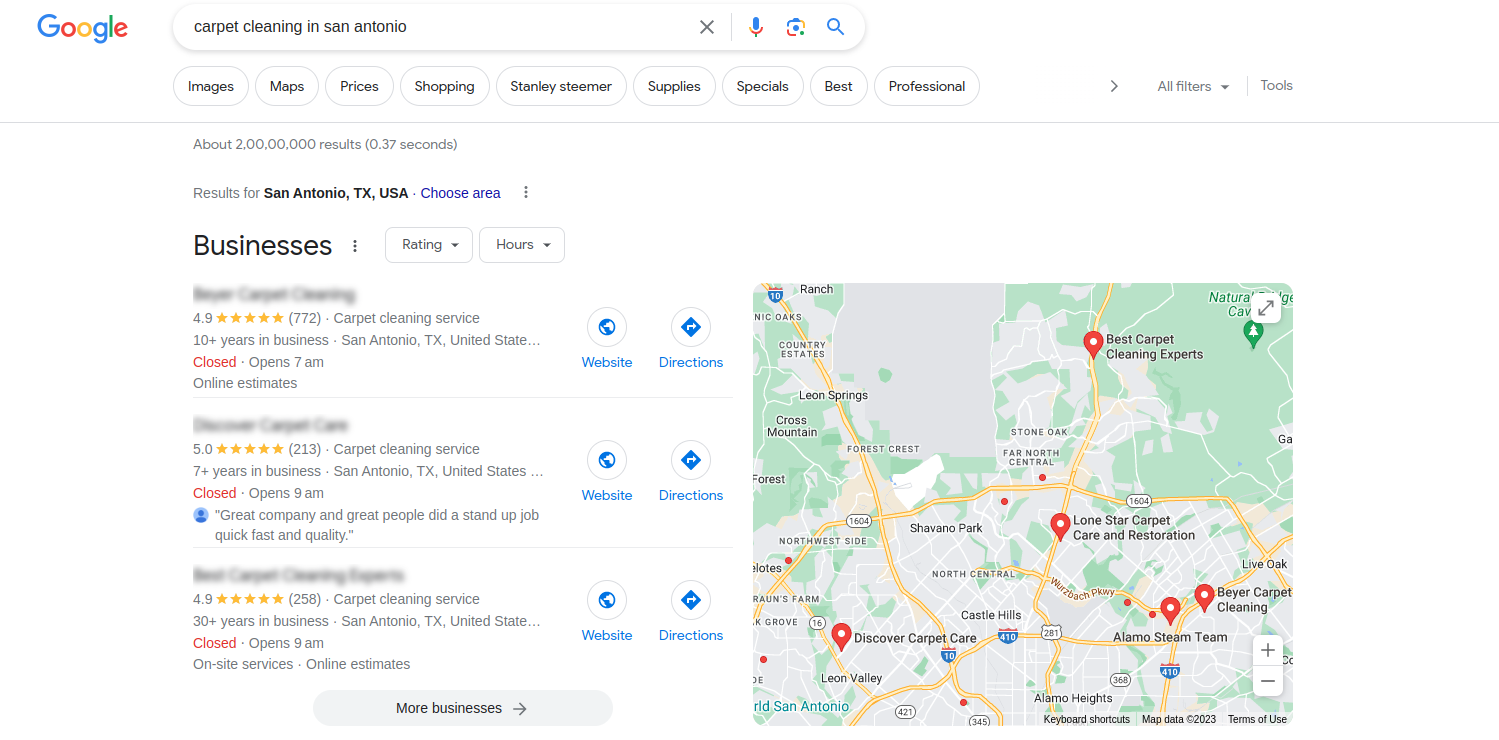Open the Tools menu
The image size is (1499, 740).
(1277, 86)
